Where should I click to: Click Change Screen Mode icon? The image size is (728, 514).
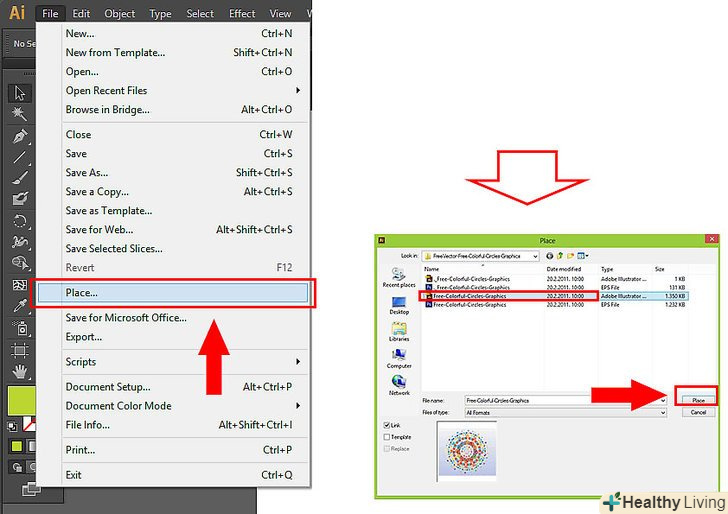[x=31, y=489]
